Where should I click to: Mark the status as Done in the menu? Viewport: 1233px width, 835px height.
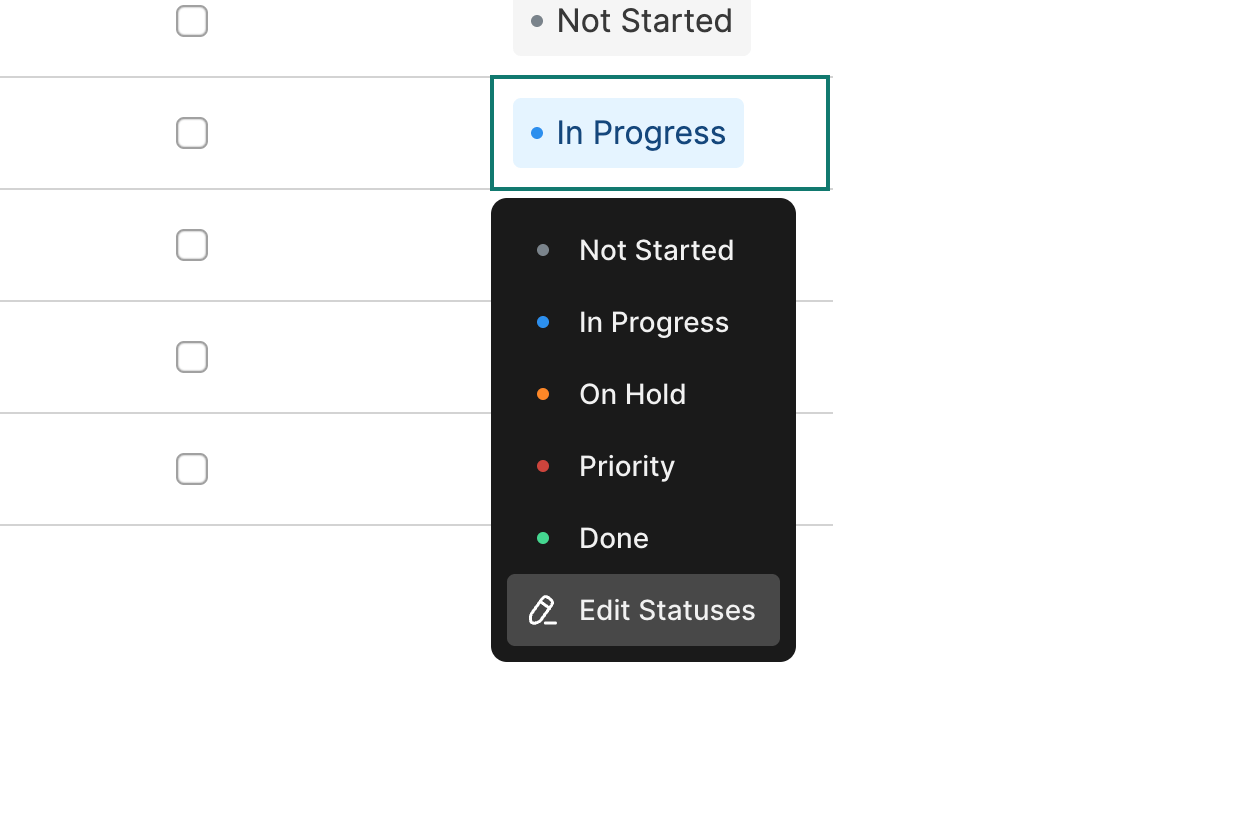(x=614, y=538)
